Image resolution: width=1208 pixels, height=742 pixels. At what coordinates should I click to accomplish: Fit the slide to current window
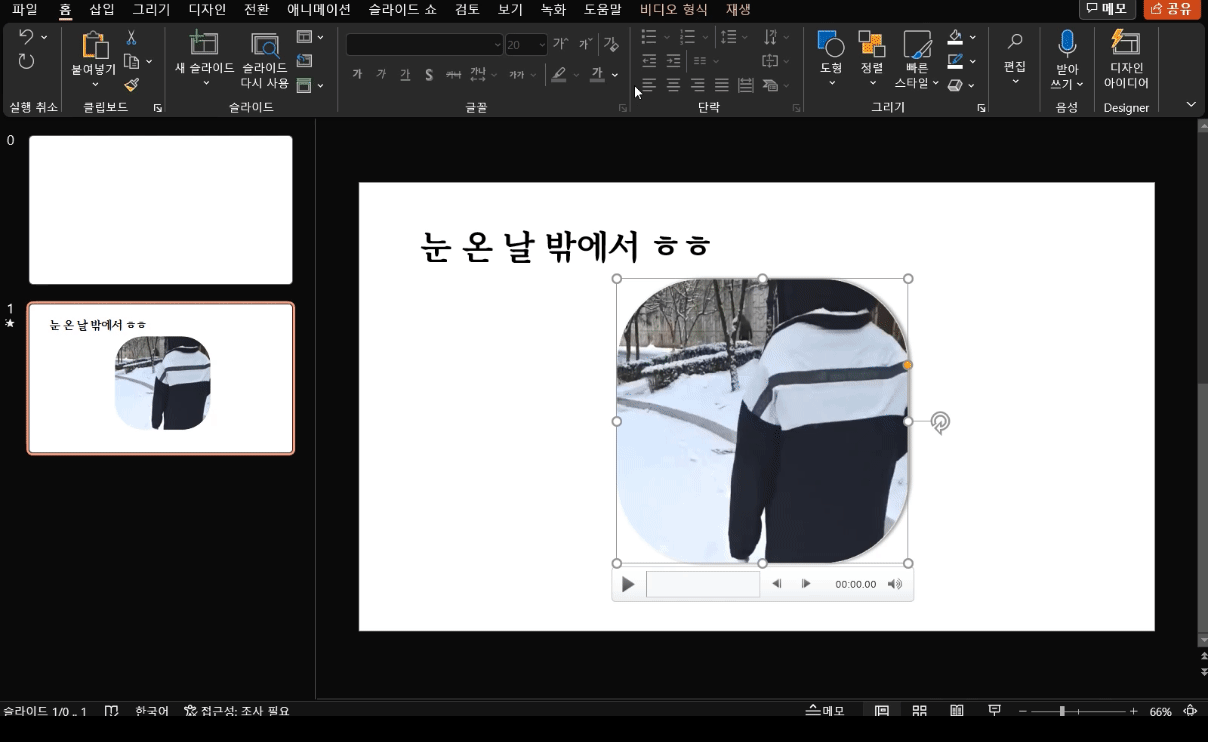click(x=1191, y=711)
